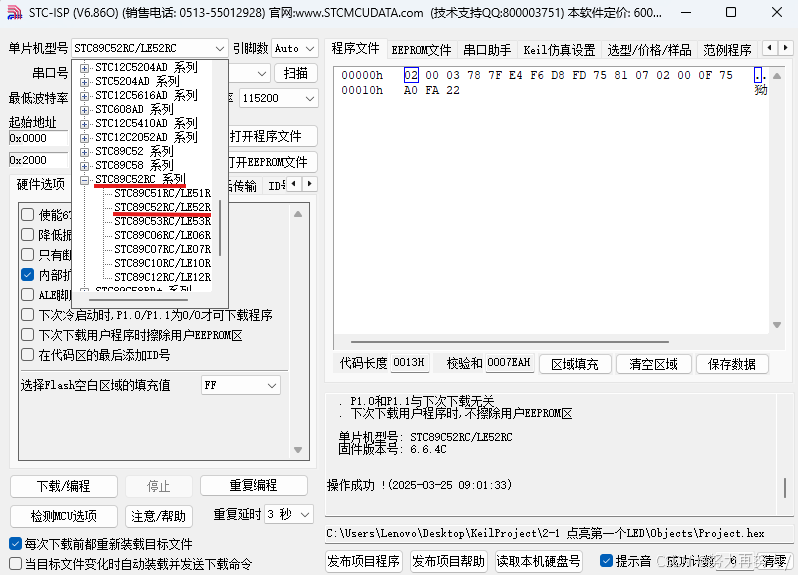This screenshot has height=575, width=798.
Task: Toggle 提示音 beep sound checkbox
Action: 606,561
